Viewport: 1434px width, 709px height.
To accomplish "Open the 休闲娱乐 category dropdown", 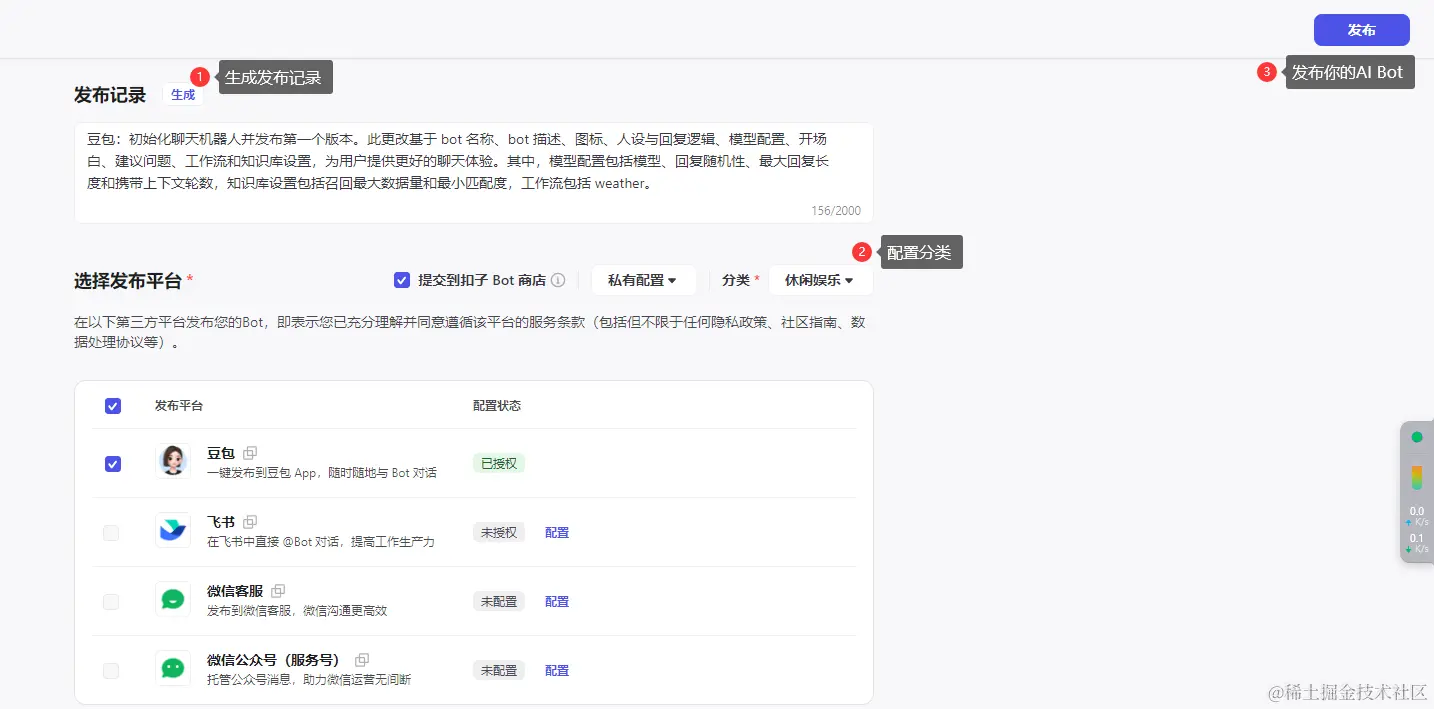I will [820, 280].
